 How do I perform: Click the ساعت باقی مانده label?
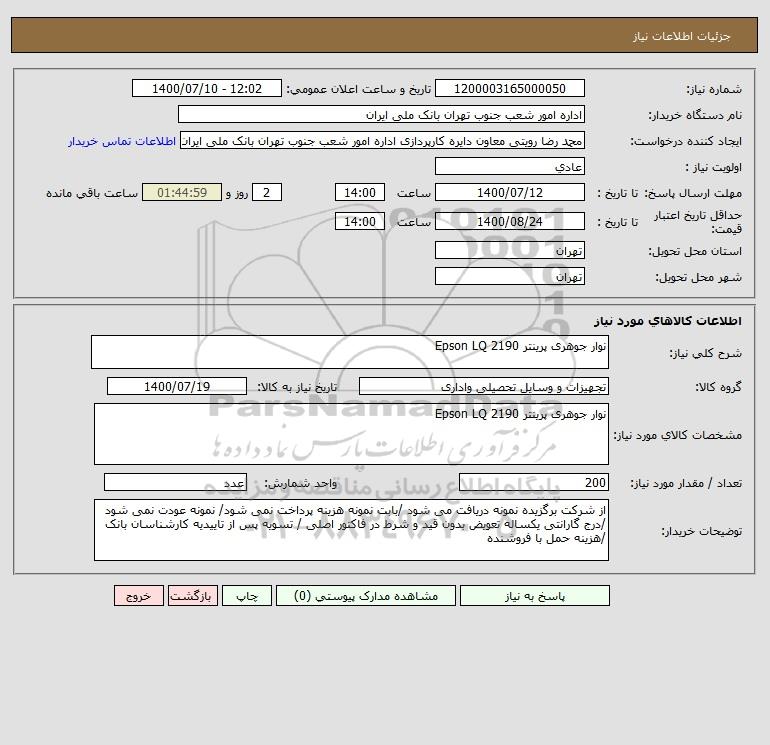click(x=92, y=193)
